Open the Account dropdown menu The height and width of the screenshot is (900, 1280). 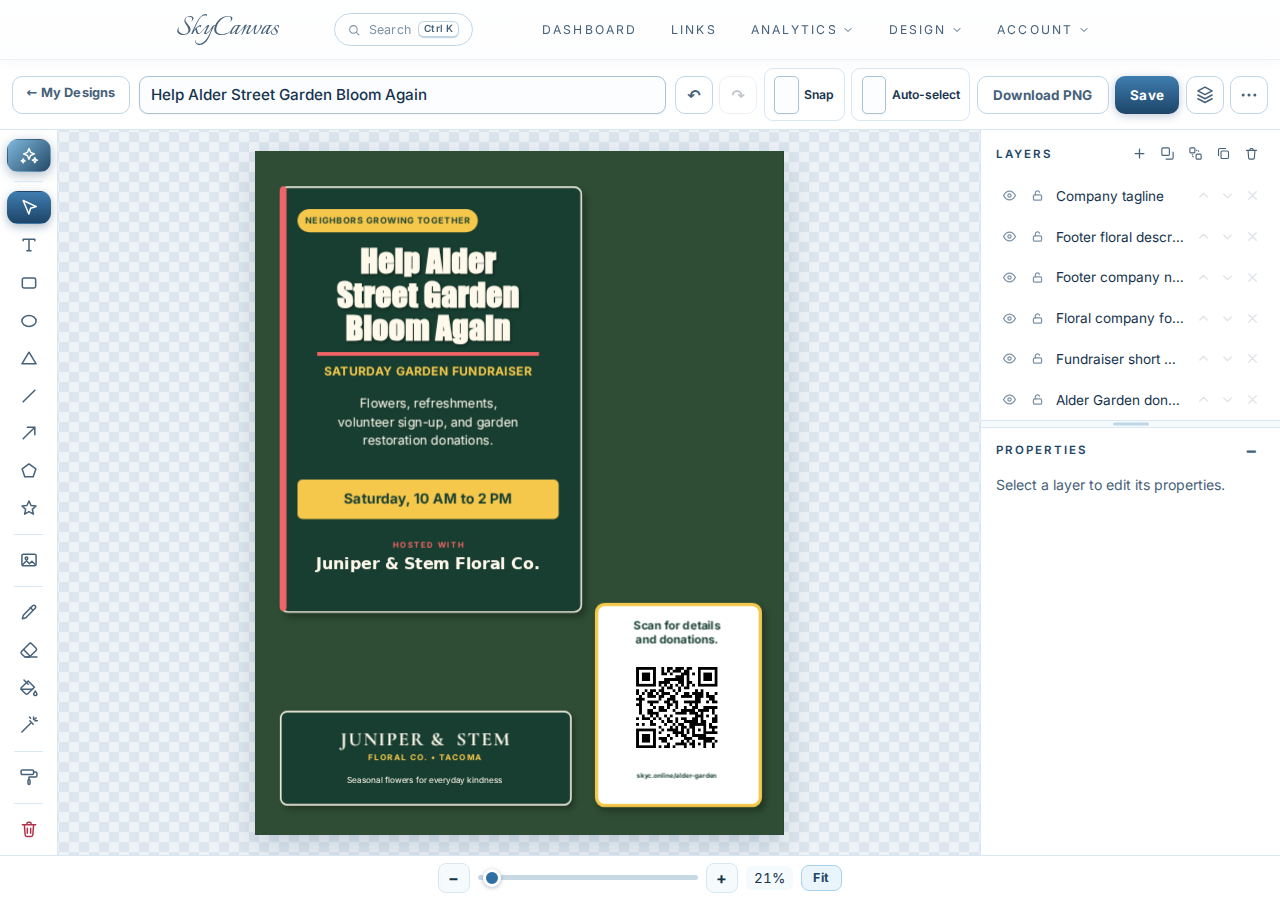(x=1043, y=30)
